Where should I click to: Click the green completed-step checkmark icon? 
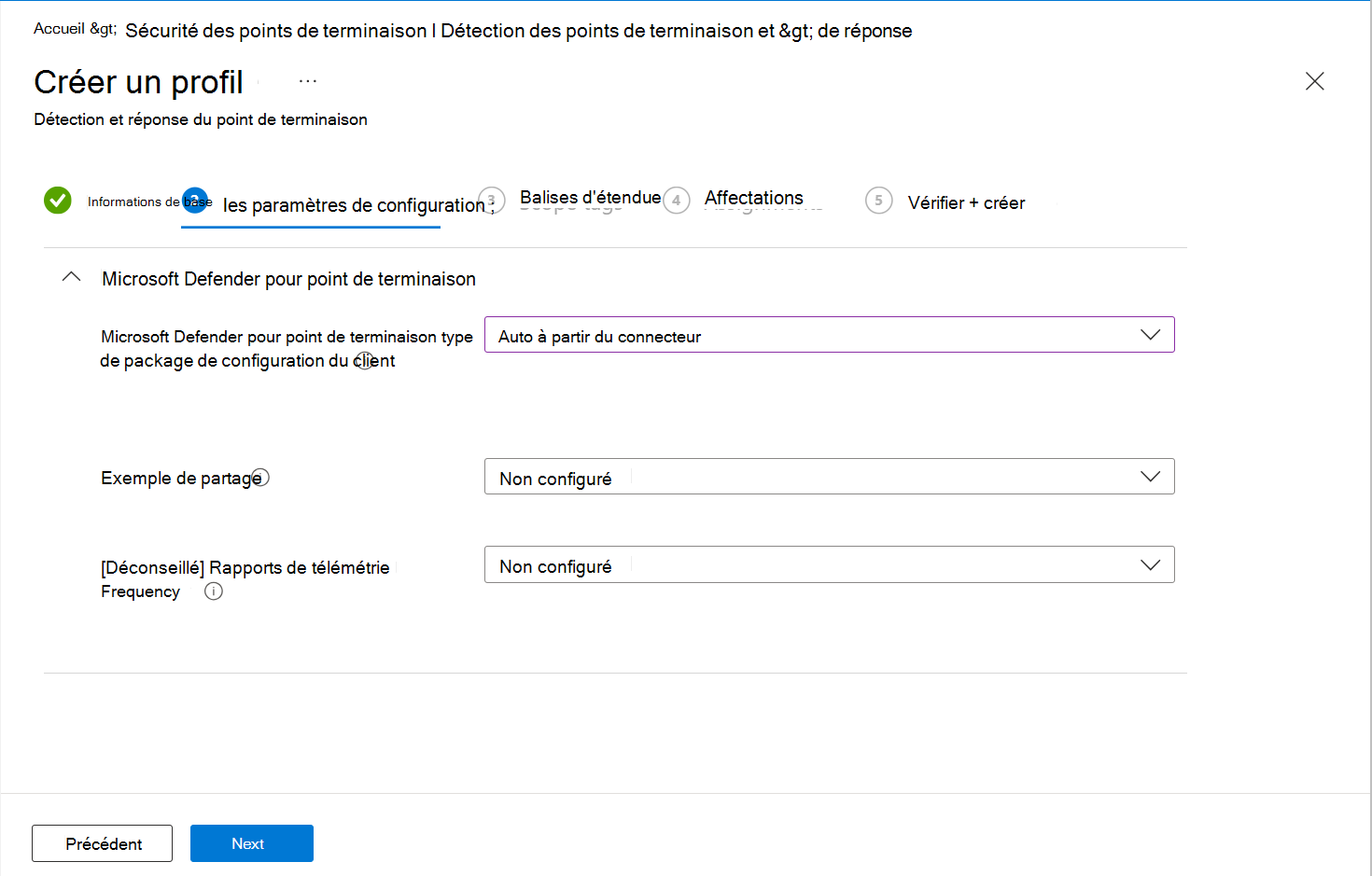(x=58, y=201)
